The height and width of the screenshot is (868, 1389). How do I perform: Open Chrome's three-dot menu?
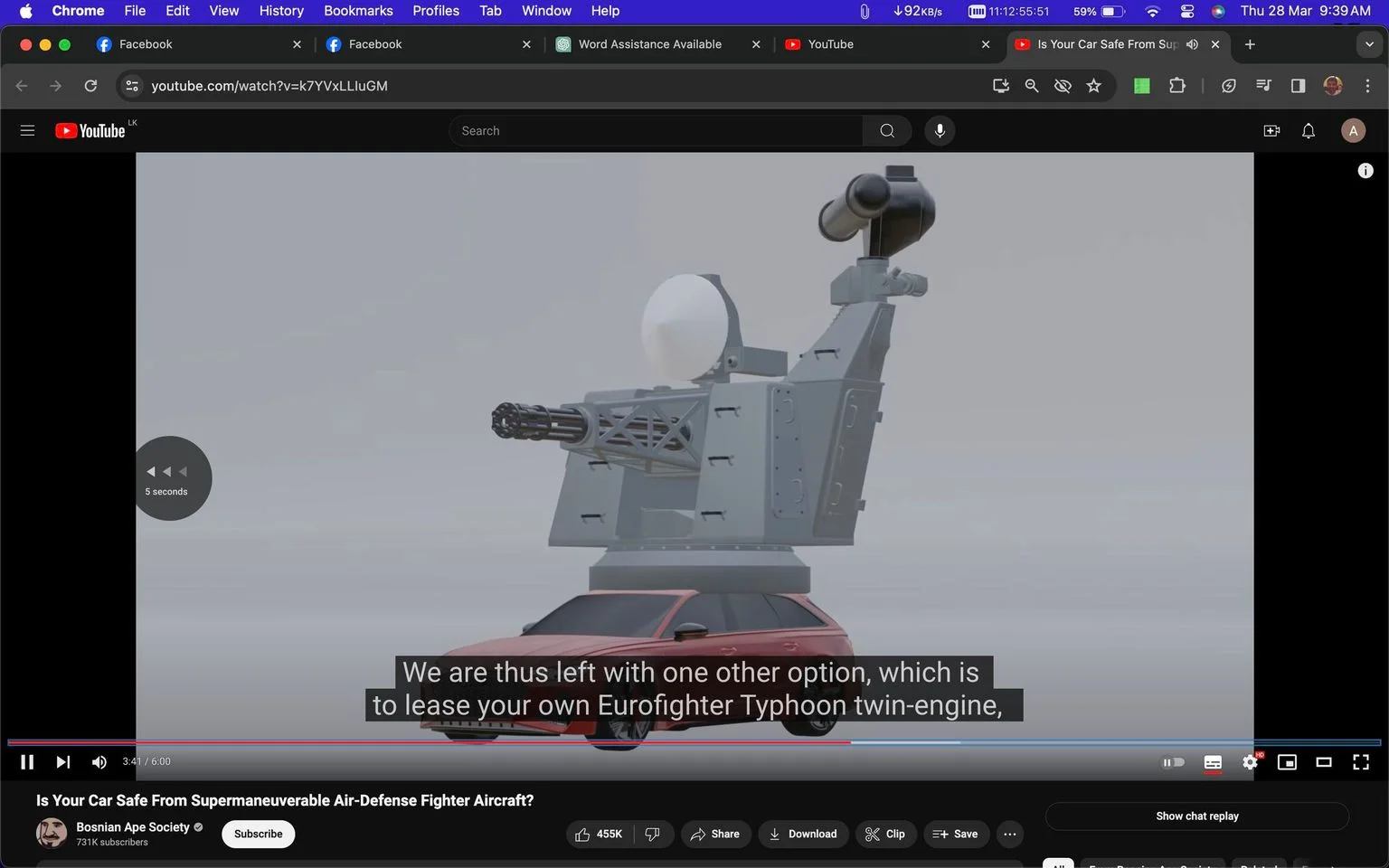[x=1367, y=86]
